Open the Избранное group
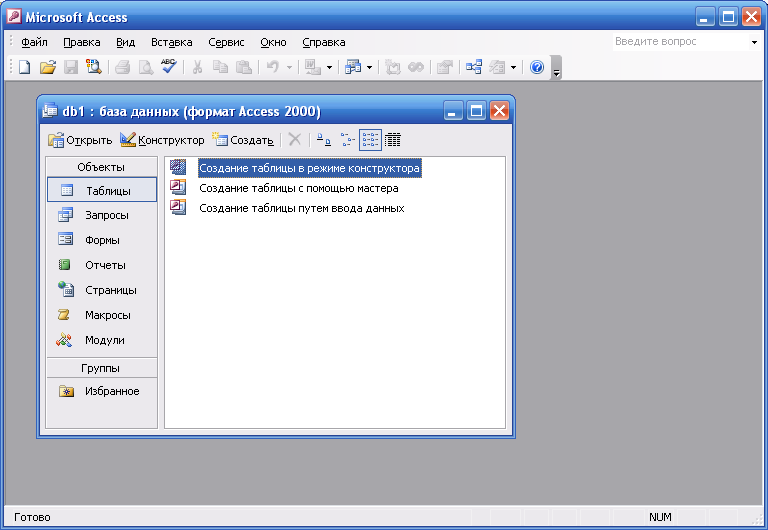The image size is (768, 530). [x=102, y=391]
